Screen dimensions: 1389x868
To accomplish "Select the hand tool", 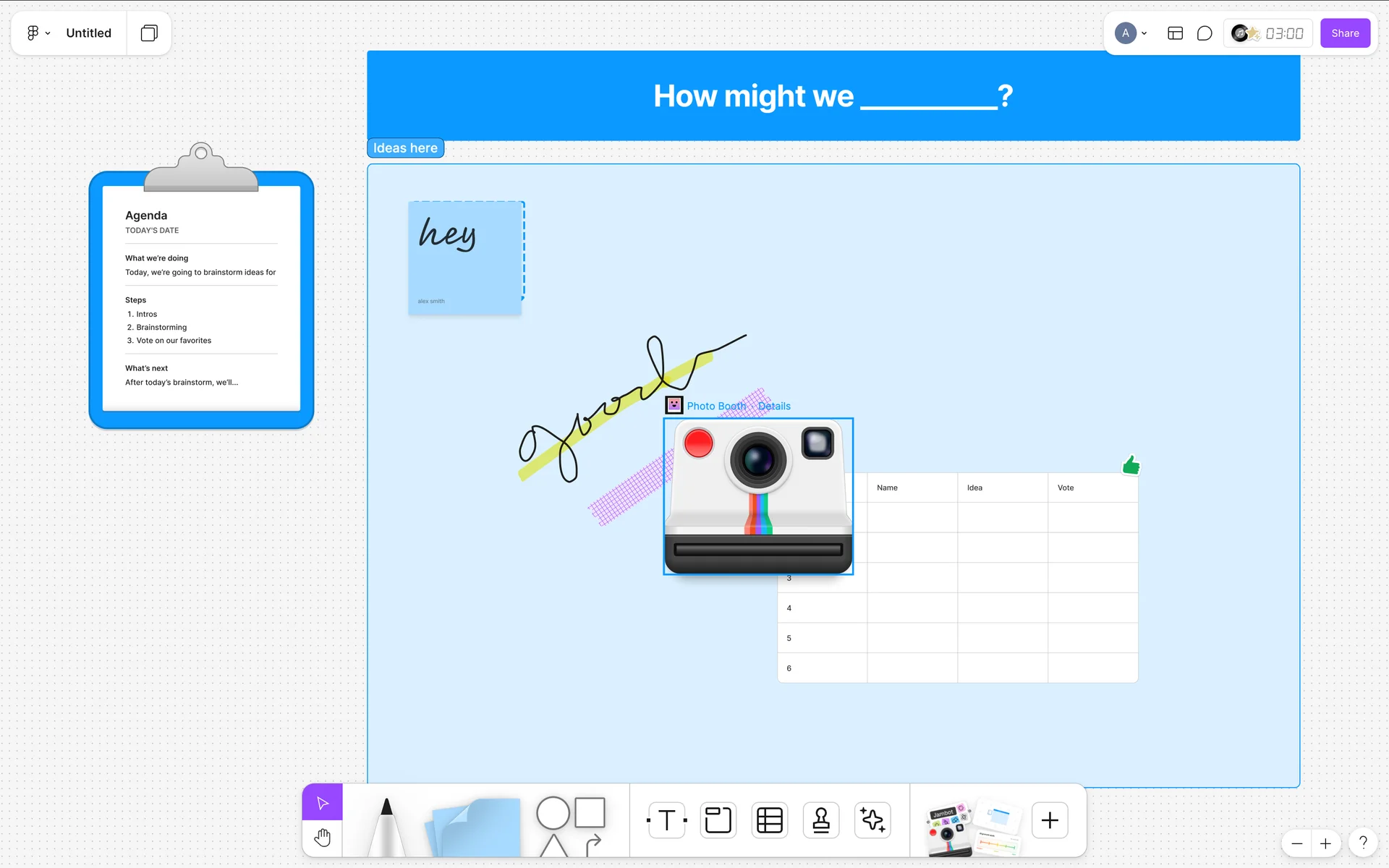I will (322, 838).
